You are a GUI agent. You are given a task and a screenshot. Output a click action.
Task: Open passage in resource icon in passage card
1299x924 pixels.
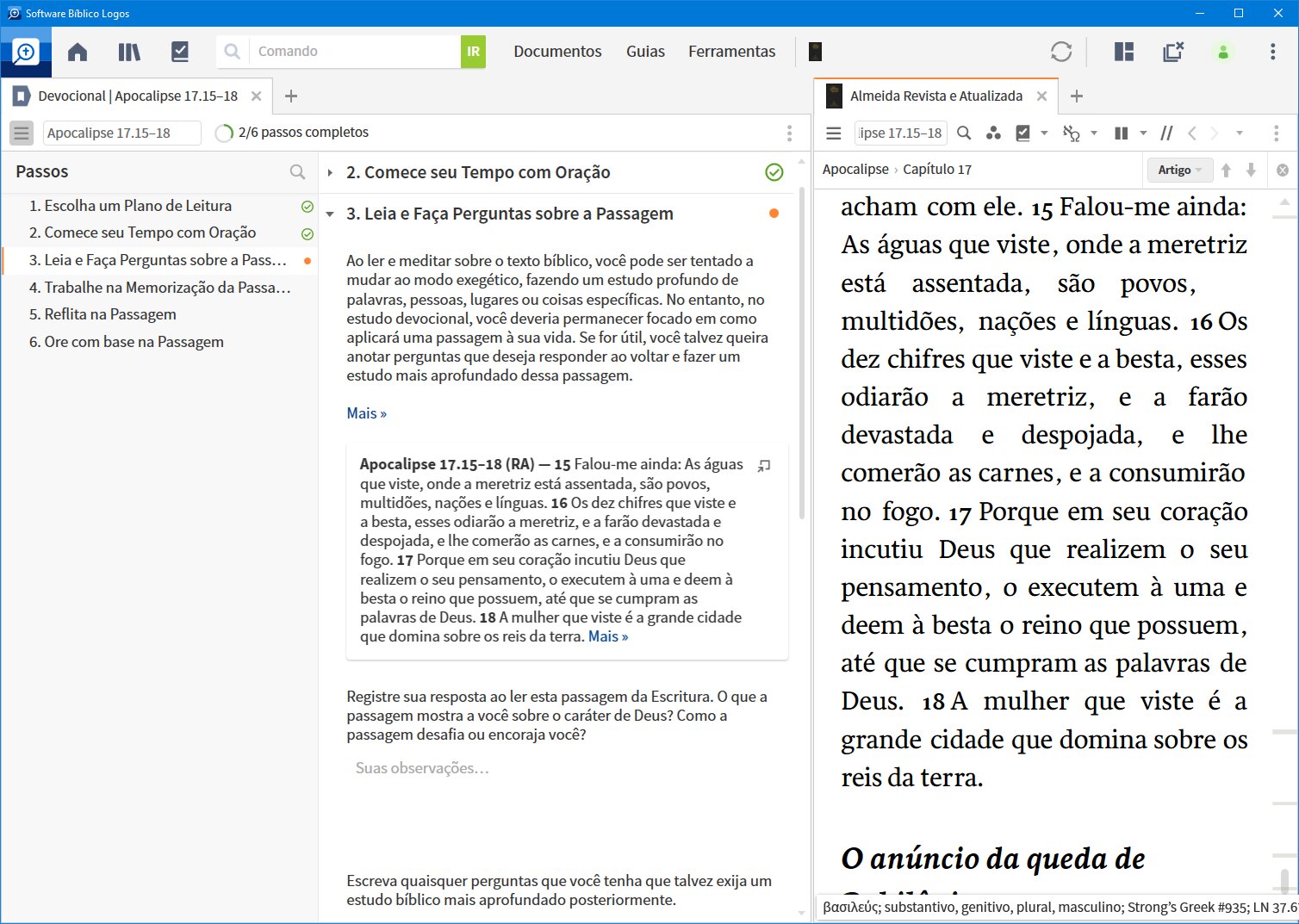[763, 466]
